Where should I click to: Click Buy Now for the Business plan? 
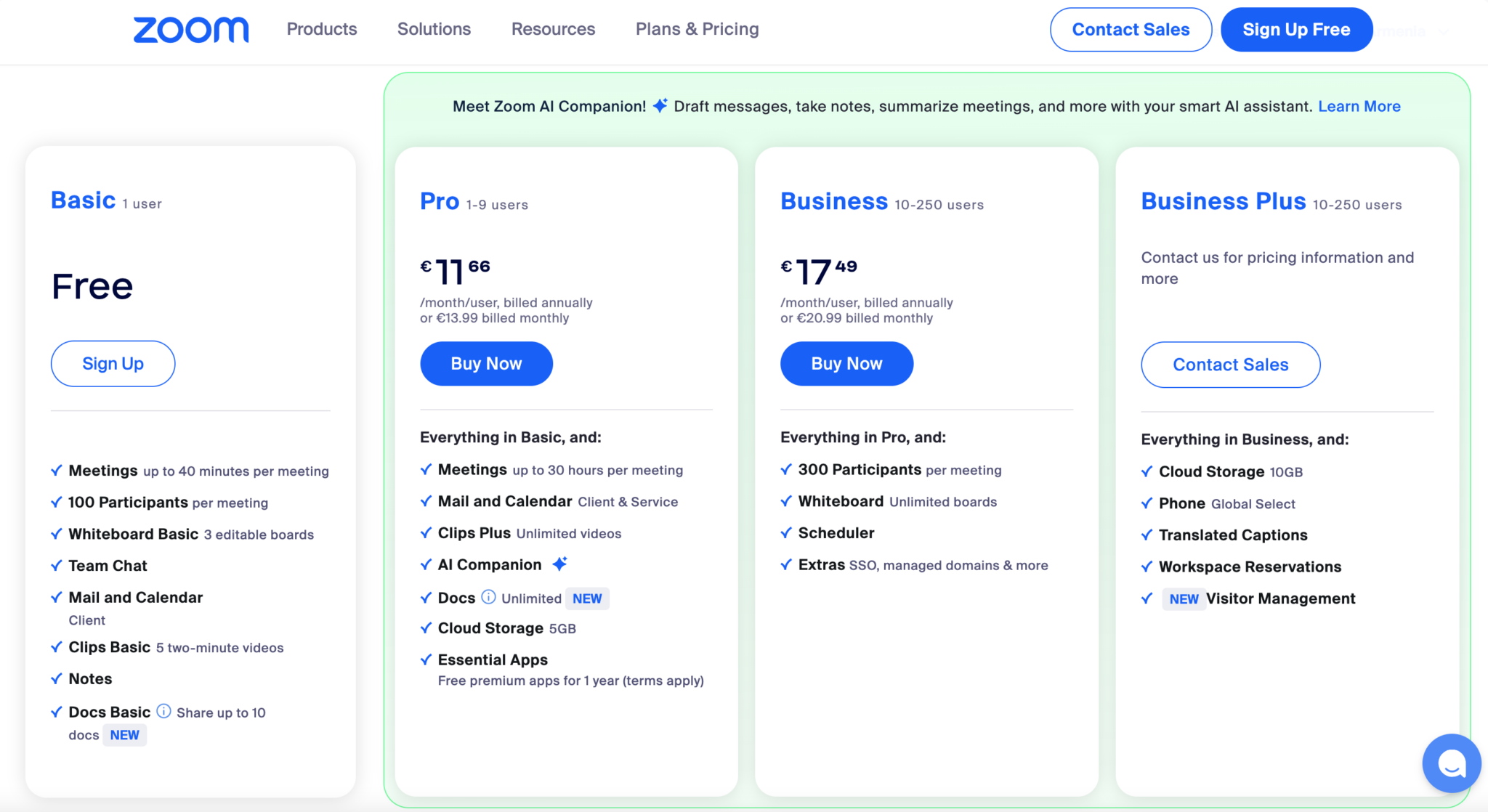(846, 363)
